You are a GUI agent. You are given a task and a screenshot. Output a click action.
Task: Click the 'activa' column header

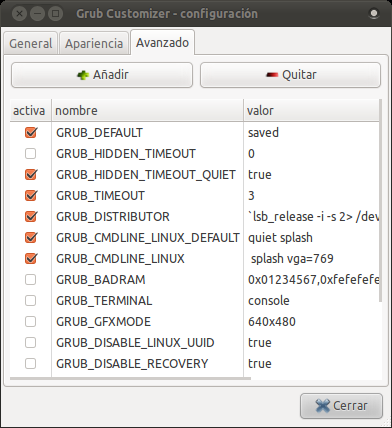[x=31, y=110]
